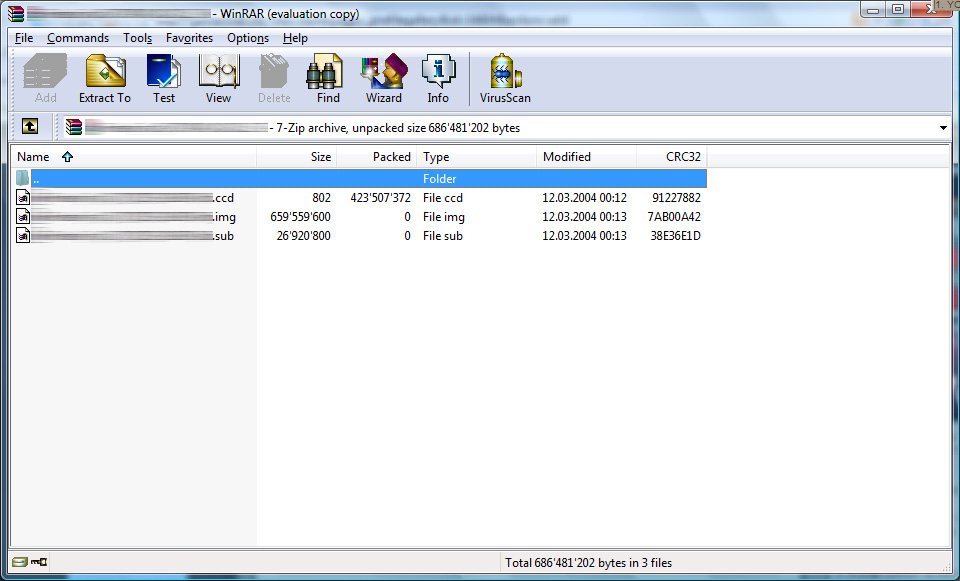
Task: Open the Favorites menu
Action: click(189, 38)
